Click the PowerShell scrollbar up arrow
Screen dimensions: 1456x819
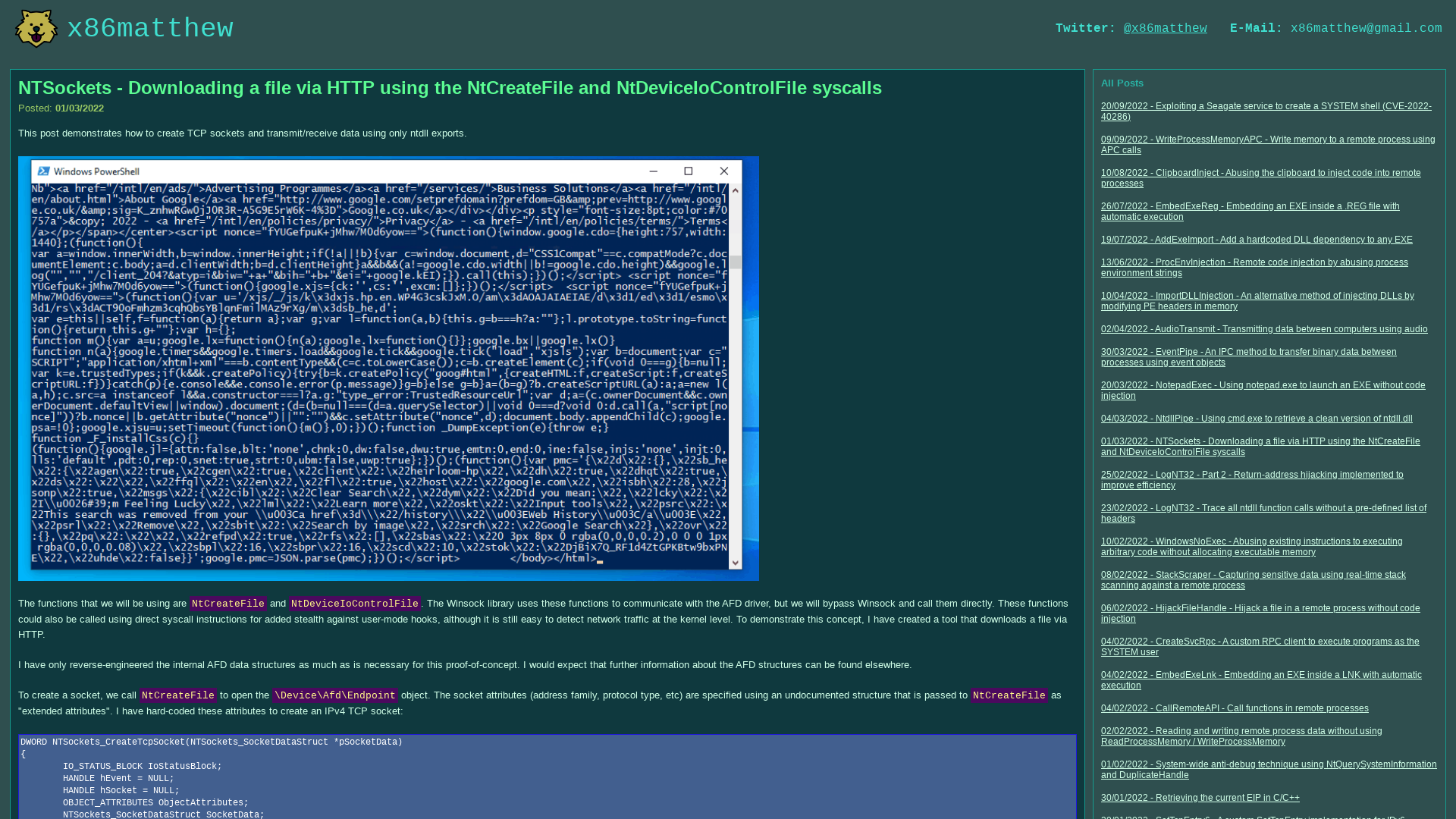click(735, 189)
